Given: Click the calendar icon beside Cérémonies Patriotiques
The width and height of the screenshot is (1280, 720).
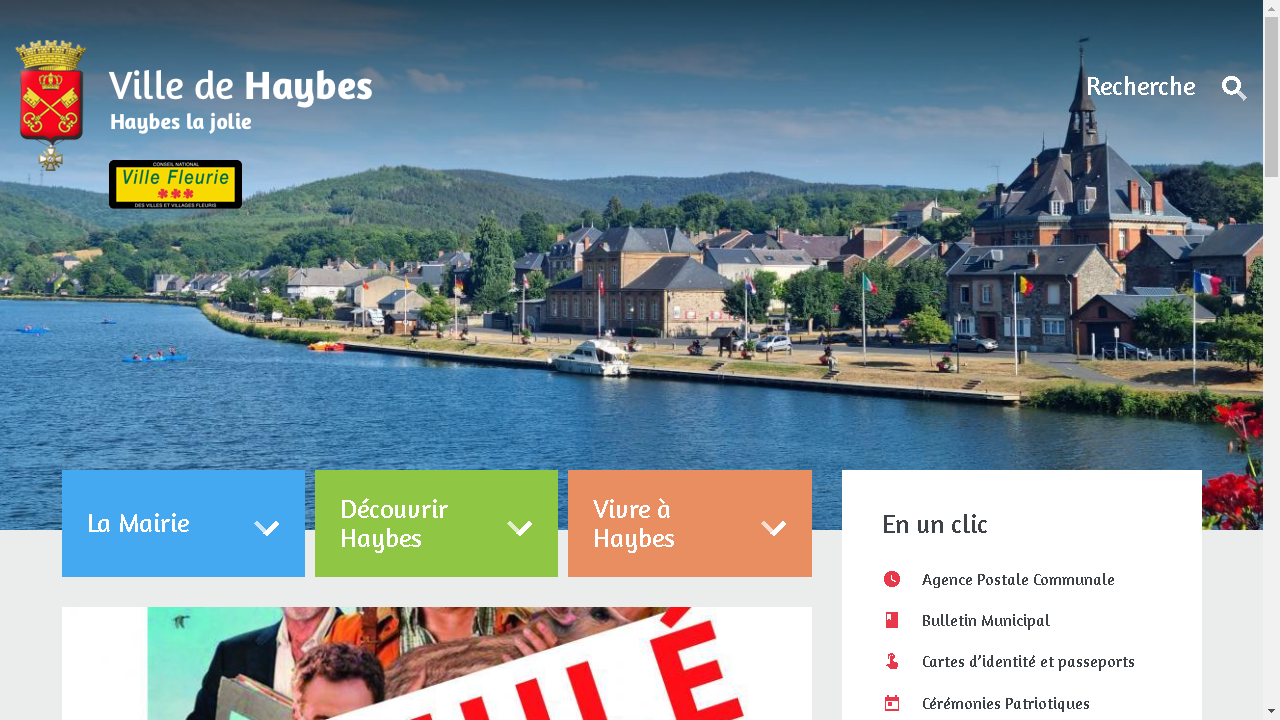Looking at the screenshot, I should tap(892, 703).
